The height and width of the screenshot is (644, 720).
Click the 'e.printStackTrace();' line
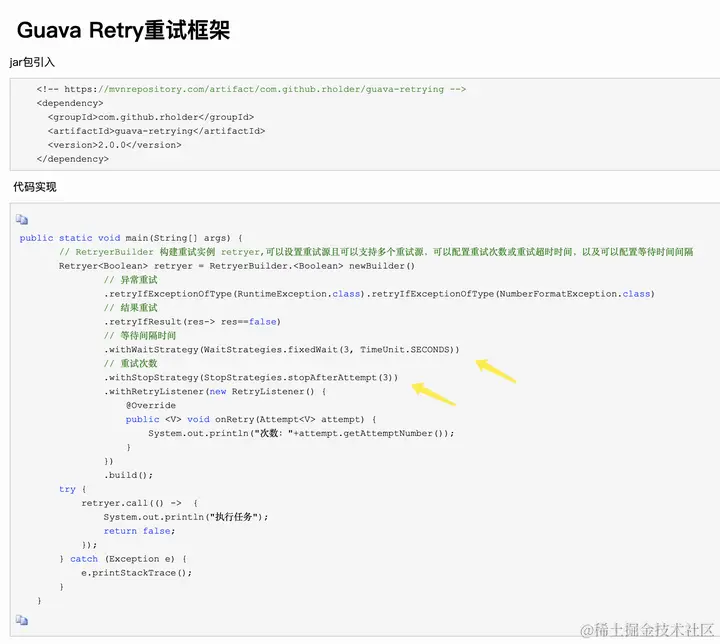coord(136,572)
